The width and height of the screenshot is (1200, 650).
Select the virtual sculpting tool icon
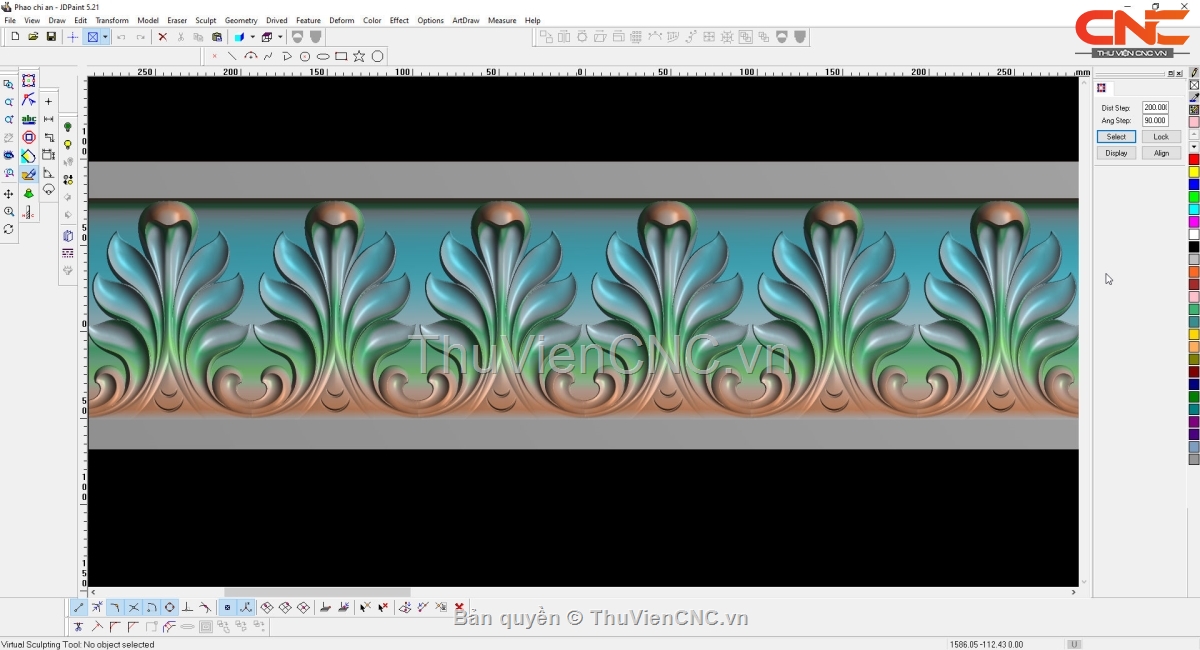pyautogui.click(x=28, y=174)
